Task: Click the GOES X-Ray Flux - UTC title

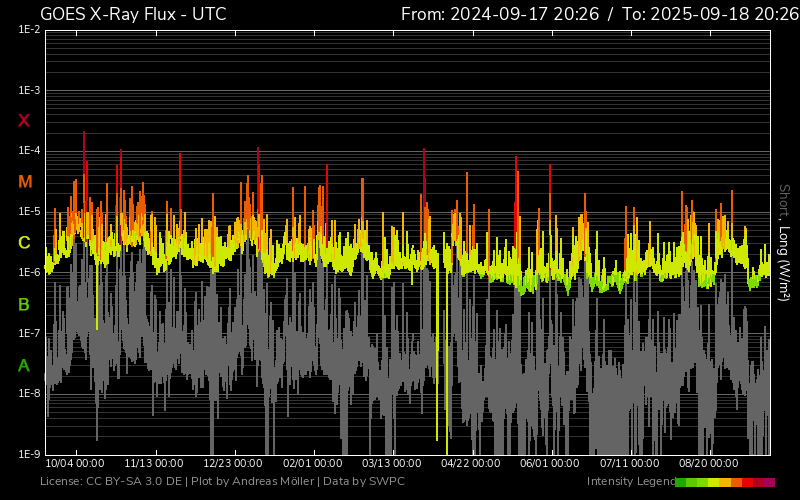Action: point(133,14)
